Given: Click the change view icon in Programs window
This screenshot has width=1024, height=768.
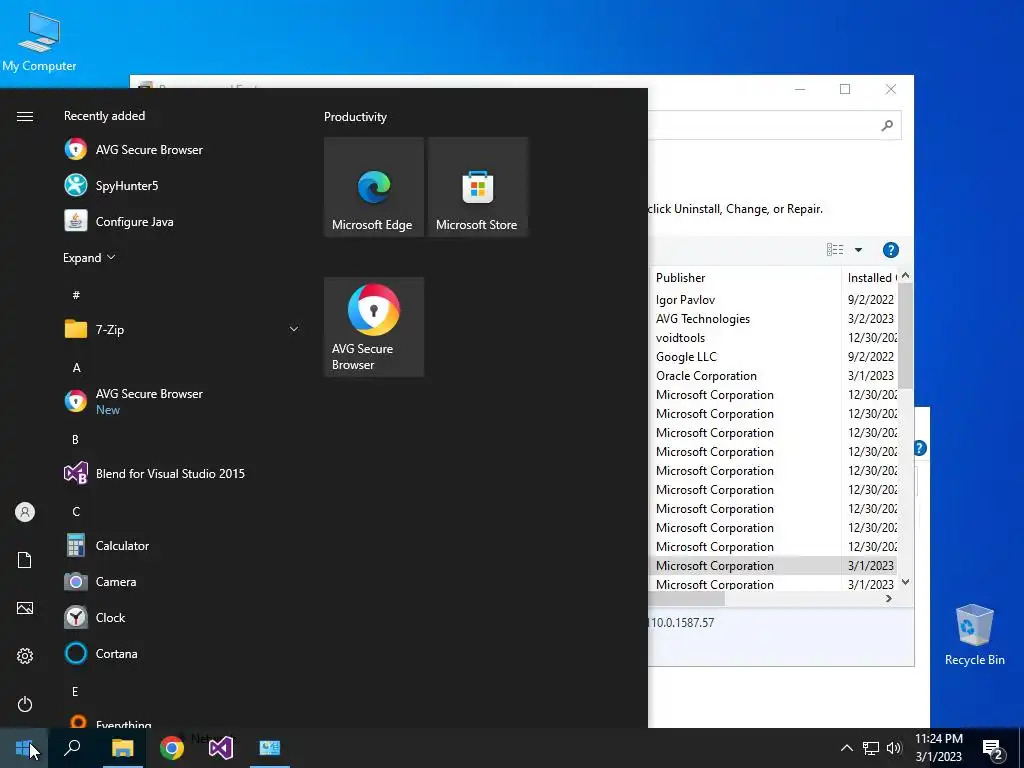Looking at the screenshot, I should click(835, 250).
